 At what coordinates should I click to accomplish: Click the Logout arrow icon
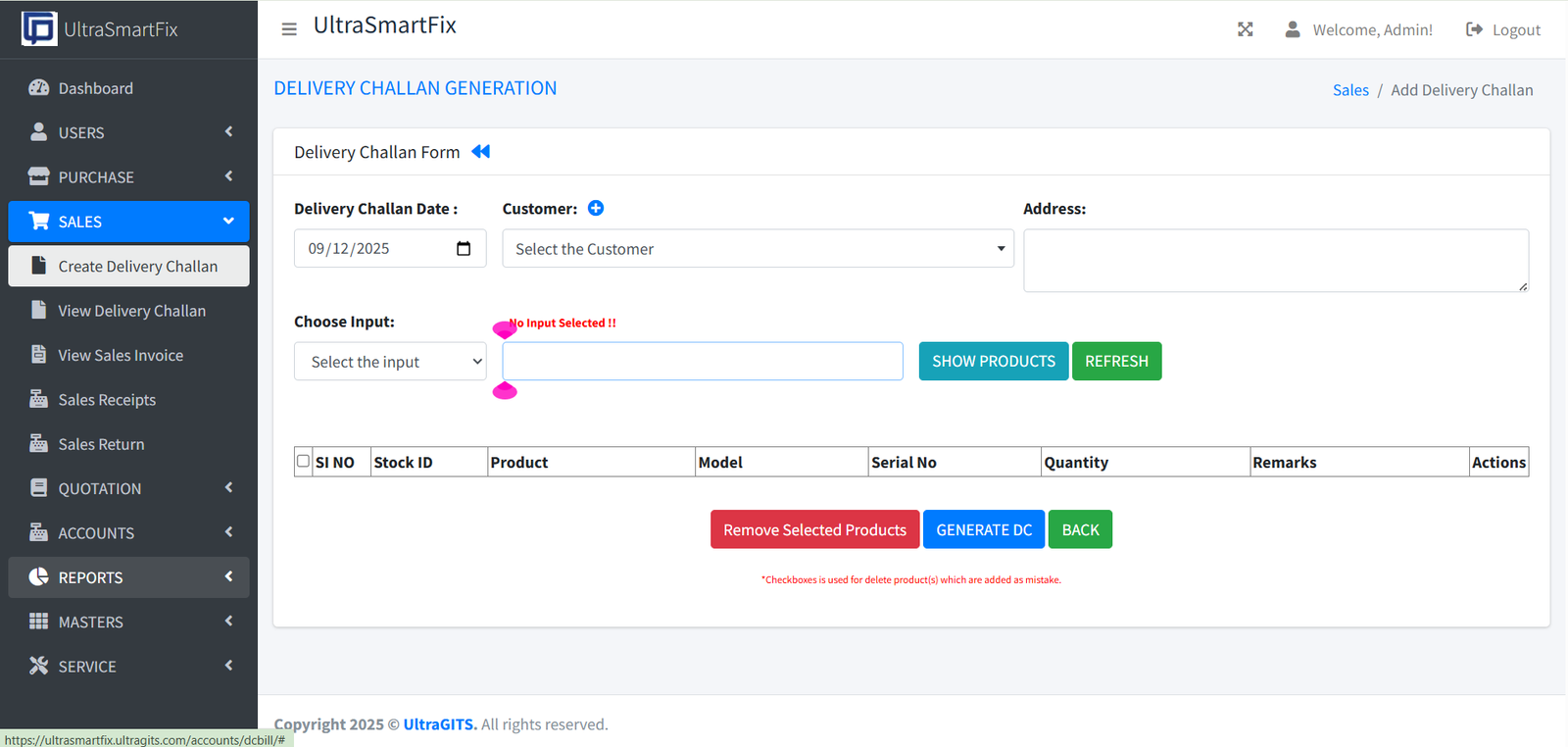pos(1474,29)
